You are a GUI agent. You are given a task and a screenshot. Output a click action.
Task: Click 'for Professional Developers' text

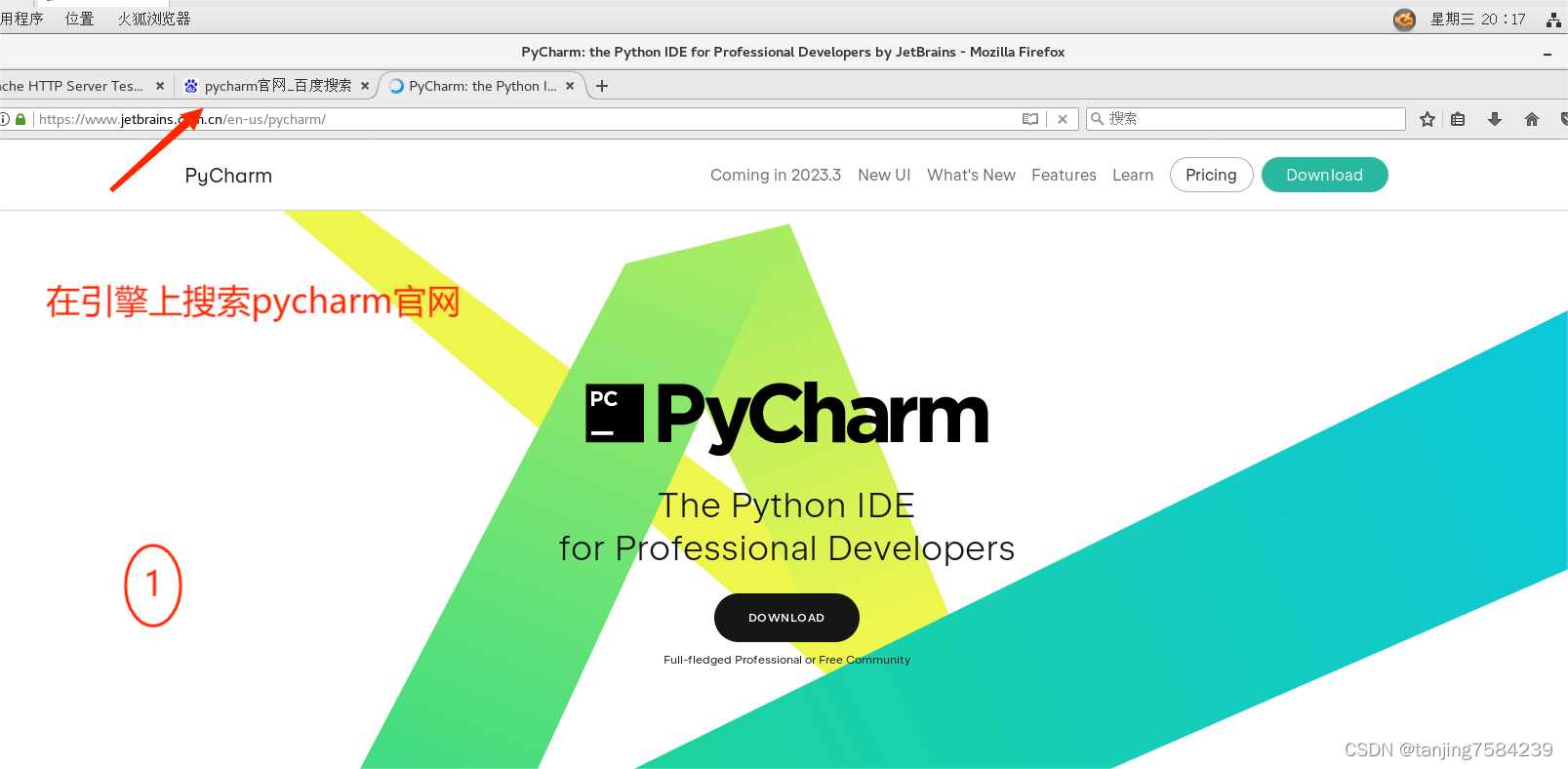click(x=786, y=548)
